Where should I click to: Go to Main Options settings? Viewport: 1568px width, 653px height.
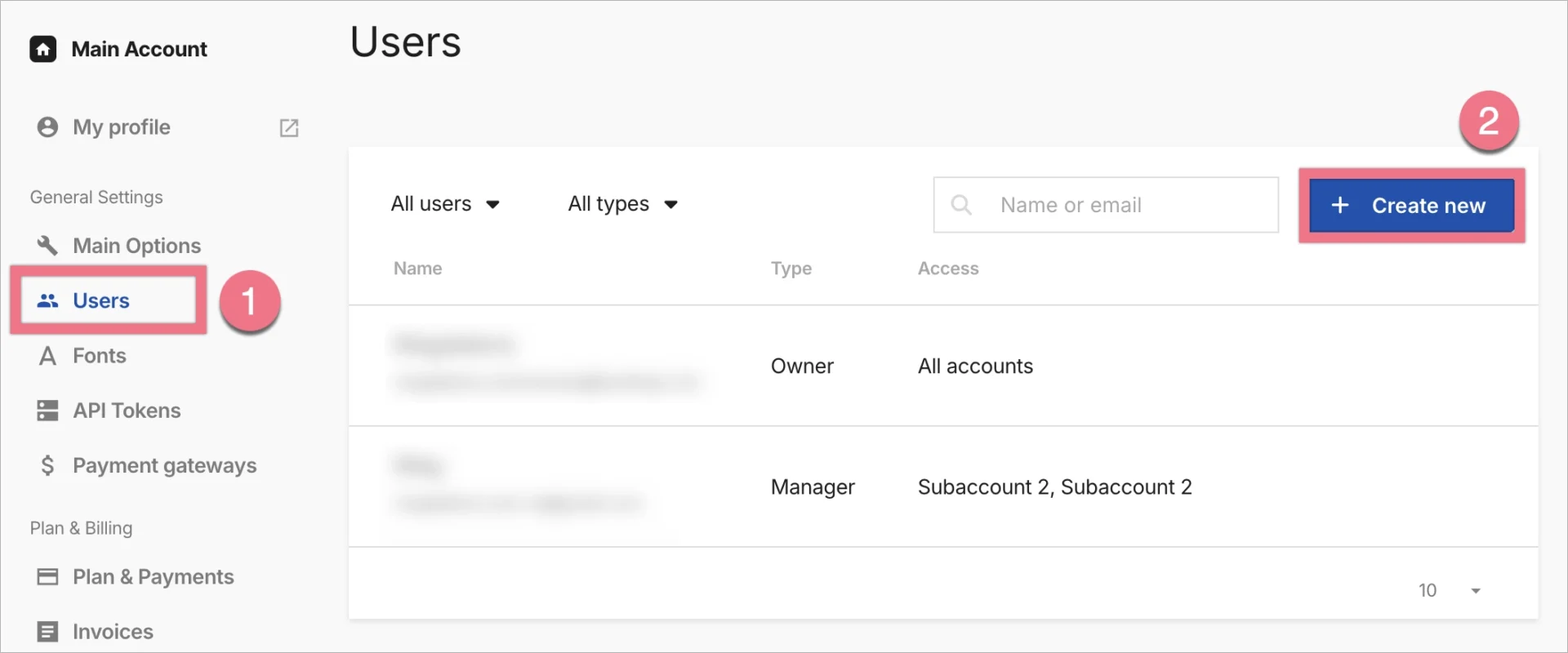[136, 246]
